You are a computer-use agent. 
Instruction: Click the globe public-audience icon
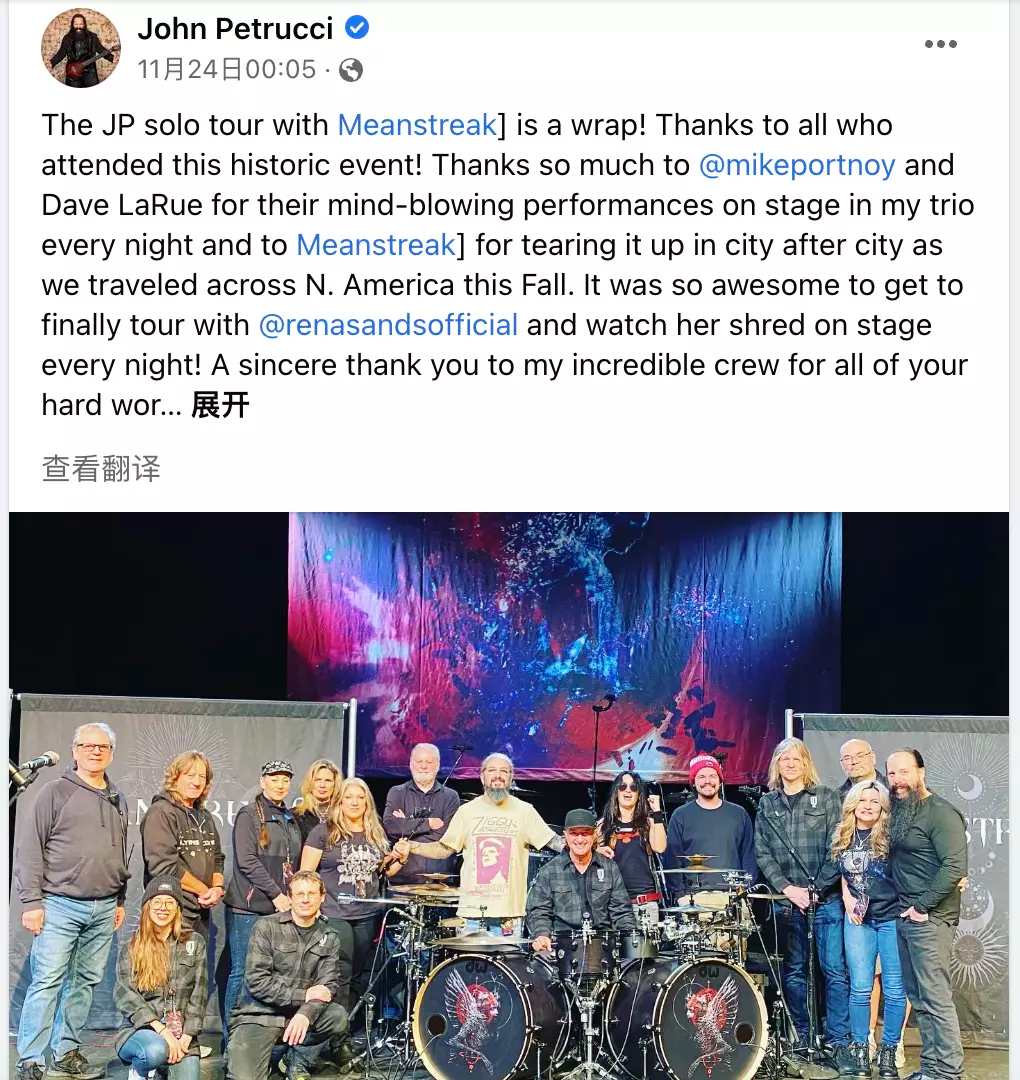pos(351,70)
